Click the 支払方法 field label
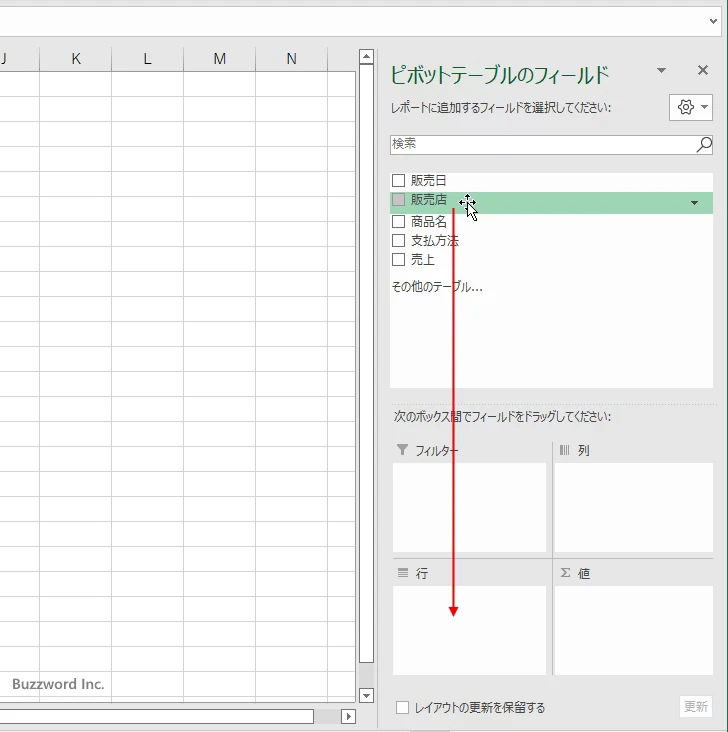The width and height of the screenshot is (728, 732). [x=435, y=240]
